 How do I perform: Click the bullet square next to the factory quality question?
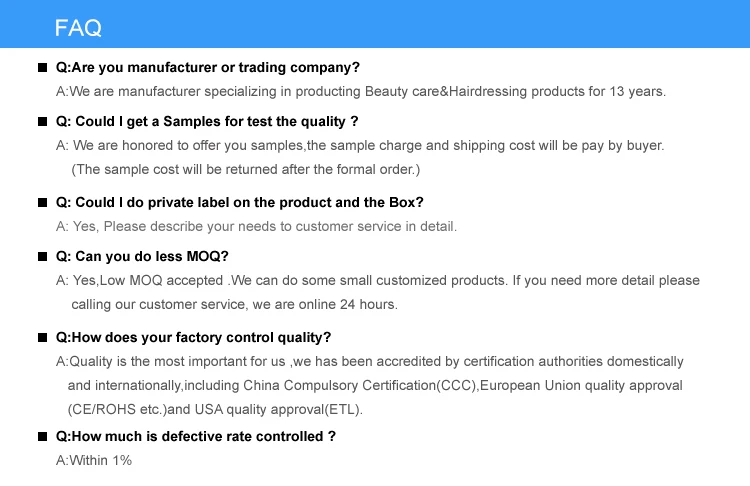pos(42,337)
